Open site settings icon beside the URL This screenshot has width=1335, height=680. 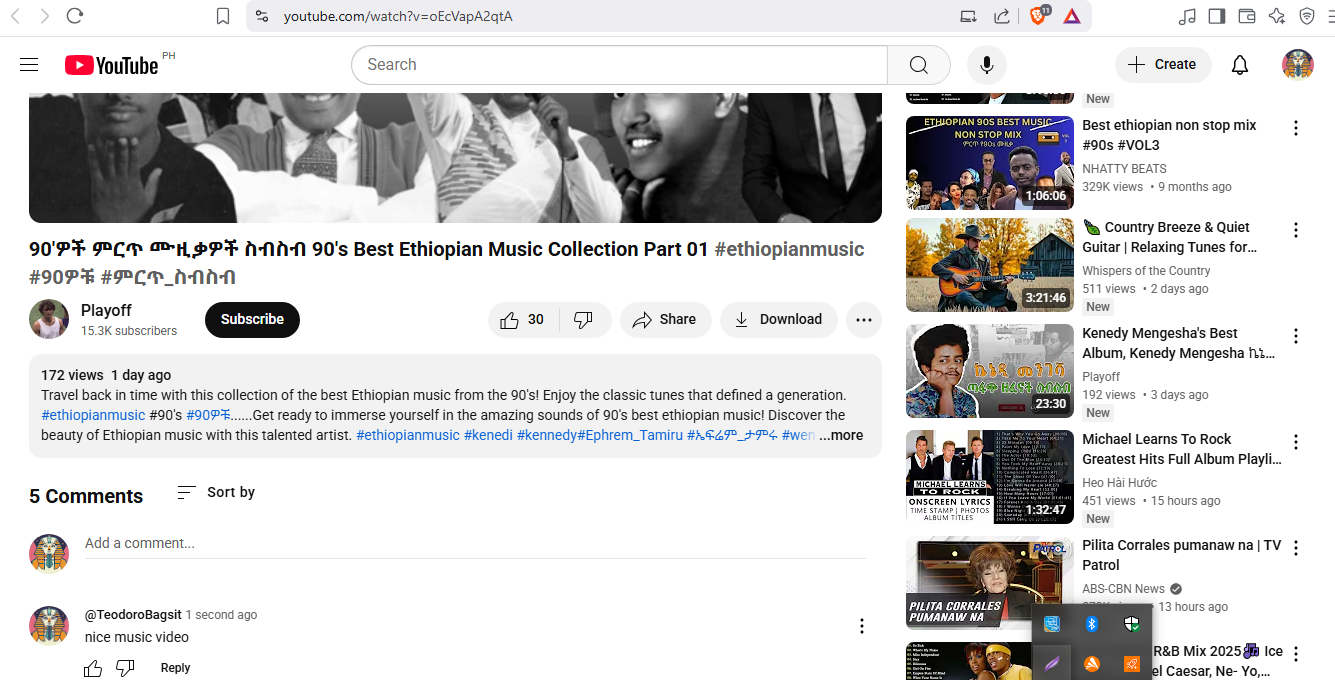[x=261, y=16]
